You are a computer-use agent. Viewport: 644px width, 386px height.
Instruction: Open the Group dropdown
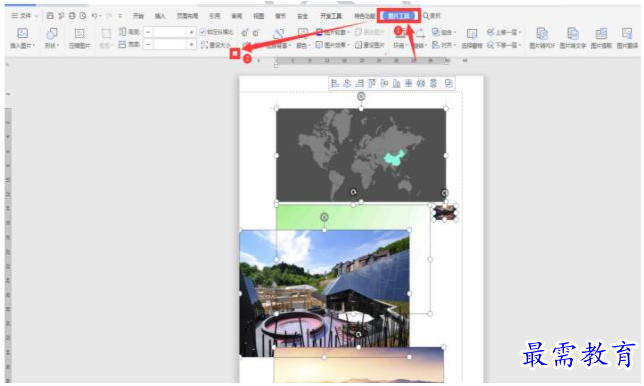tap(444, 32)
